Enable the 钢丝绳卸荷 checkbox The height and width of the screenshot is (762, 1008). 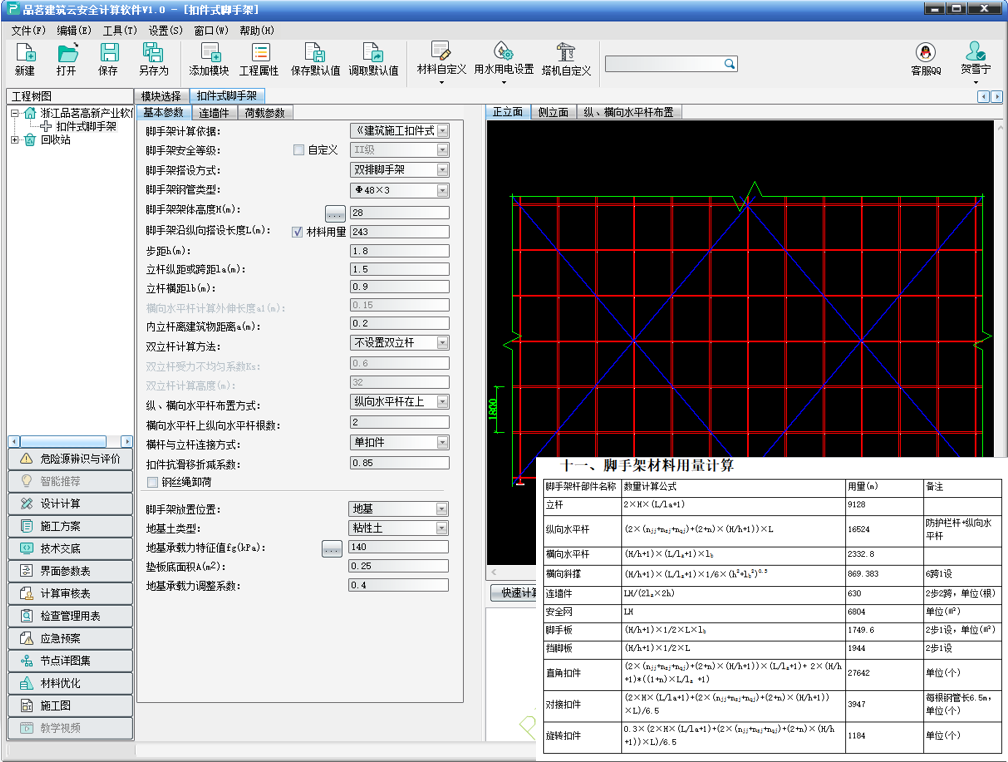152,482
